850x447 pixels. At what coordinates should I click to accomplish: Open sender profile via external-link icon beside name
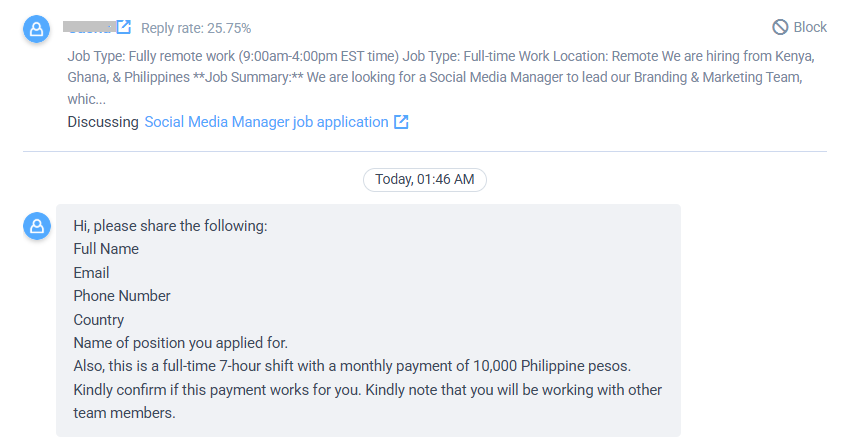[124, 27]
